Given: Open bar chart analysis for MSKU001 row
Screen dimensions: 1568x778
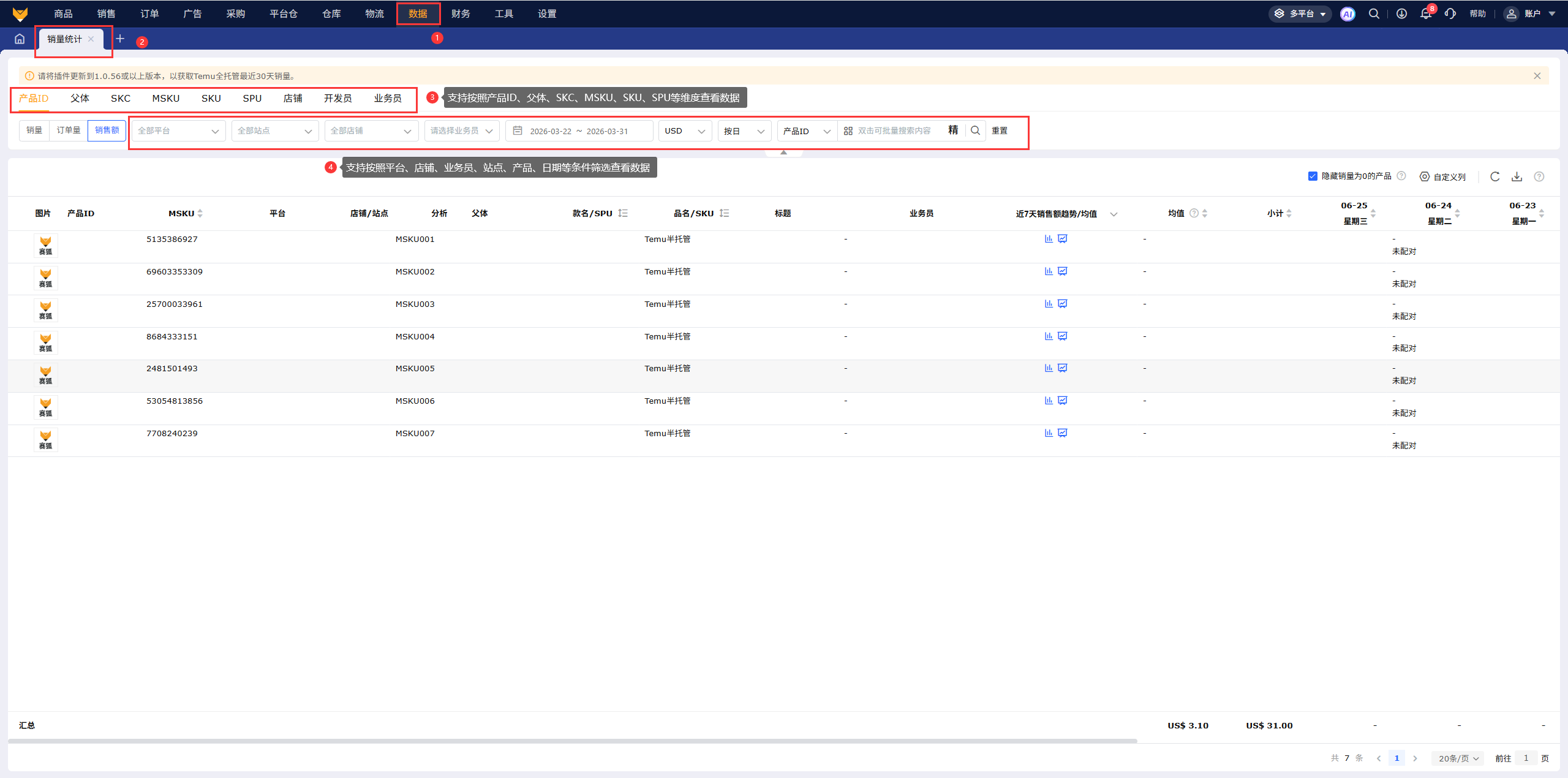Looking at the screenshot, I should coord(1049,239).
